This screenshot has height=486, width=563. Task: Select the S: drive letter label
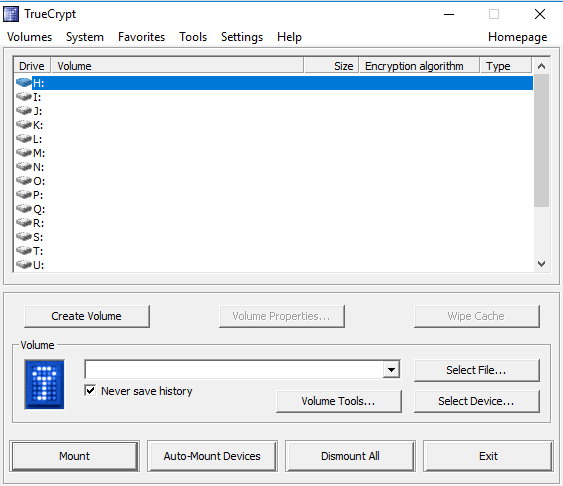coord(38,237)
